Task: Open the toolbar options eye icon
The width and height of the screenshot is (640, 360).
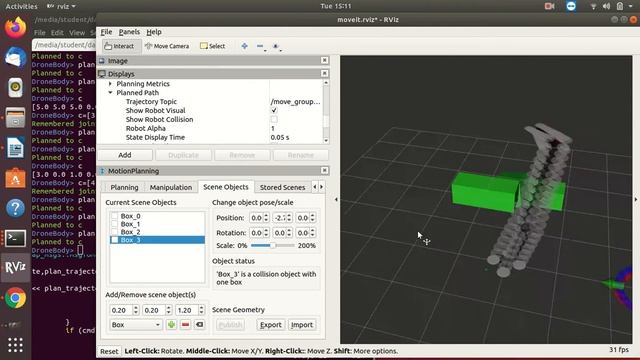Action: [276, 46]
